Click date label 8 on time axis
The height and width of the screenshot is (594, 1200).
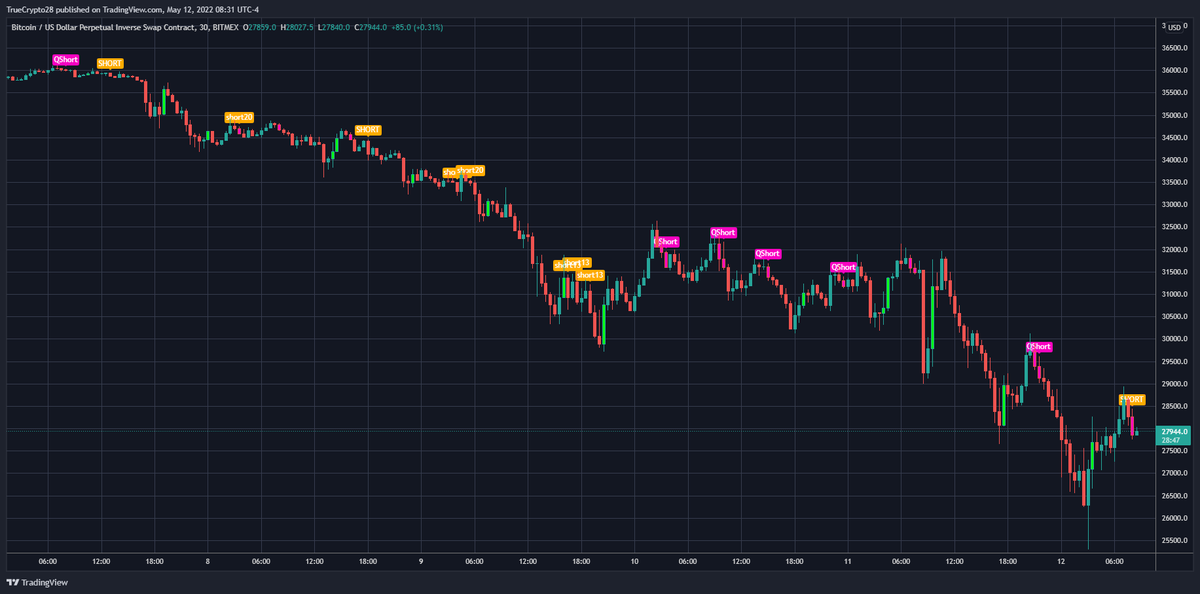pos(207,562)
